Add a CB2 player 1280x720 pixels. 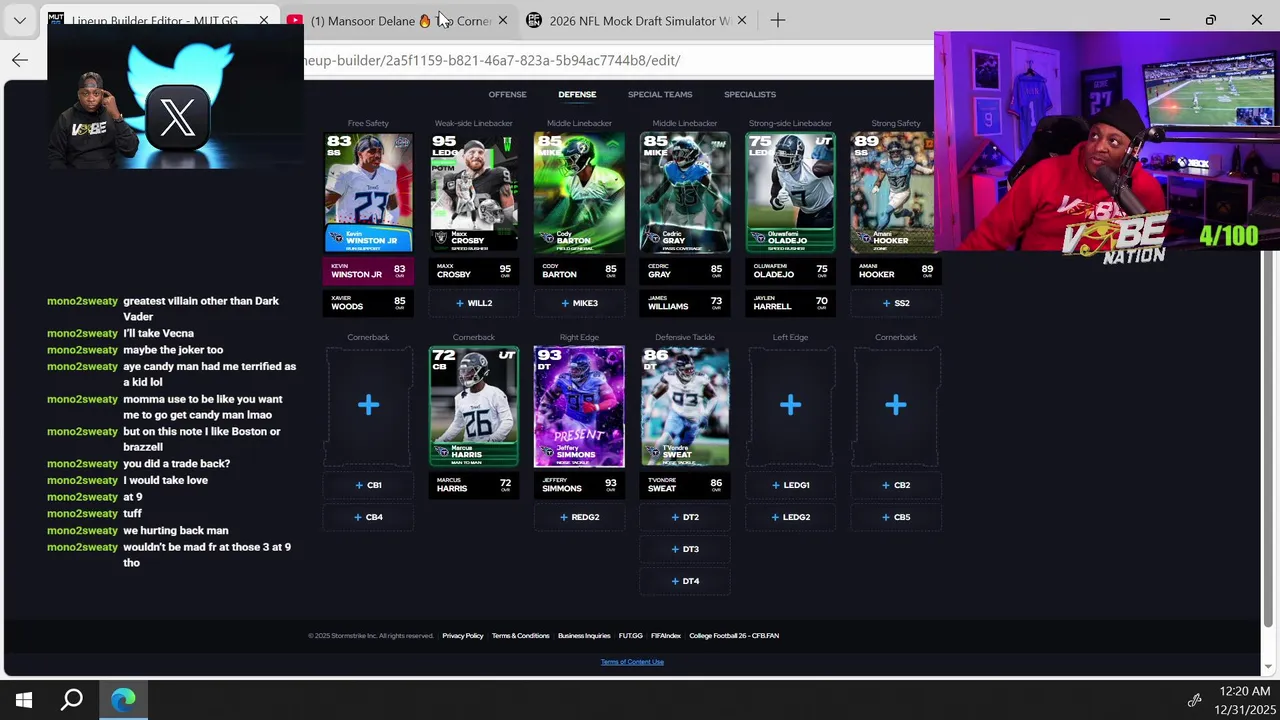pos(896,485)
